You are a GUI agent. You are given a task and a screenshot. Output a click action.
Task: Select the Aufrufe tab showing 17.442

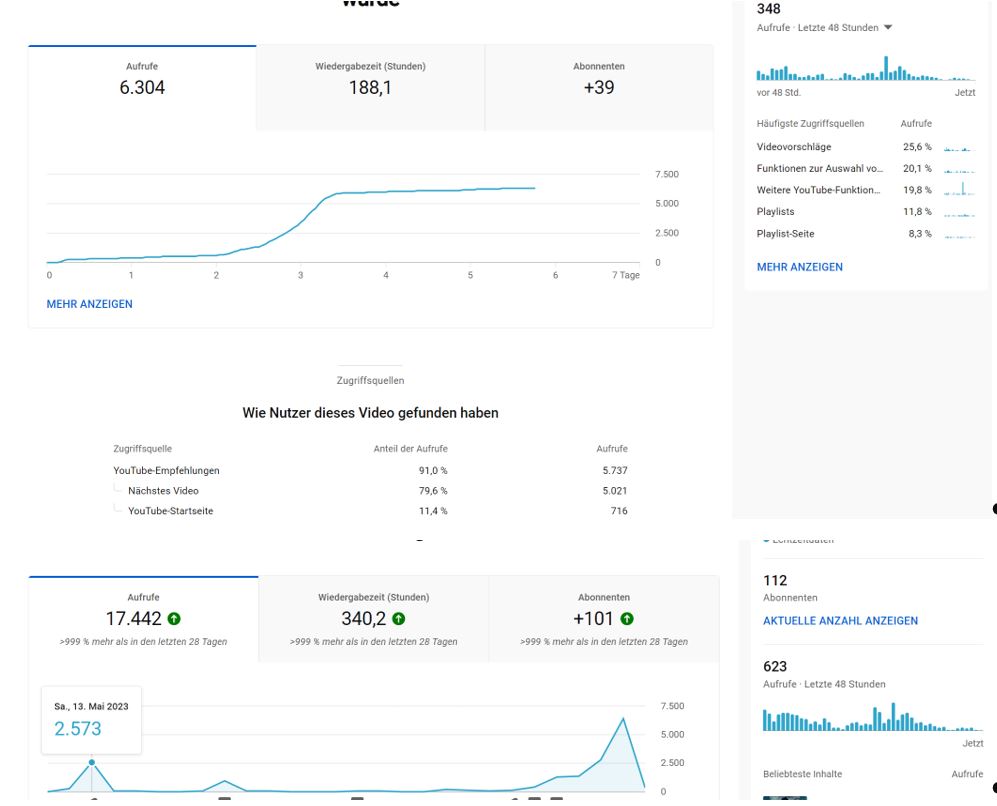(x=143, y=619)
